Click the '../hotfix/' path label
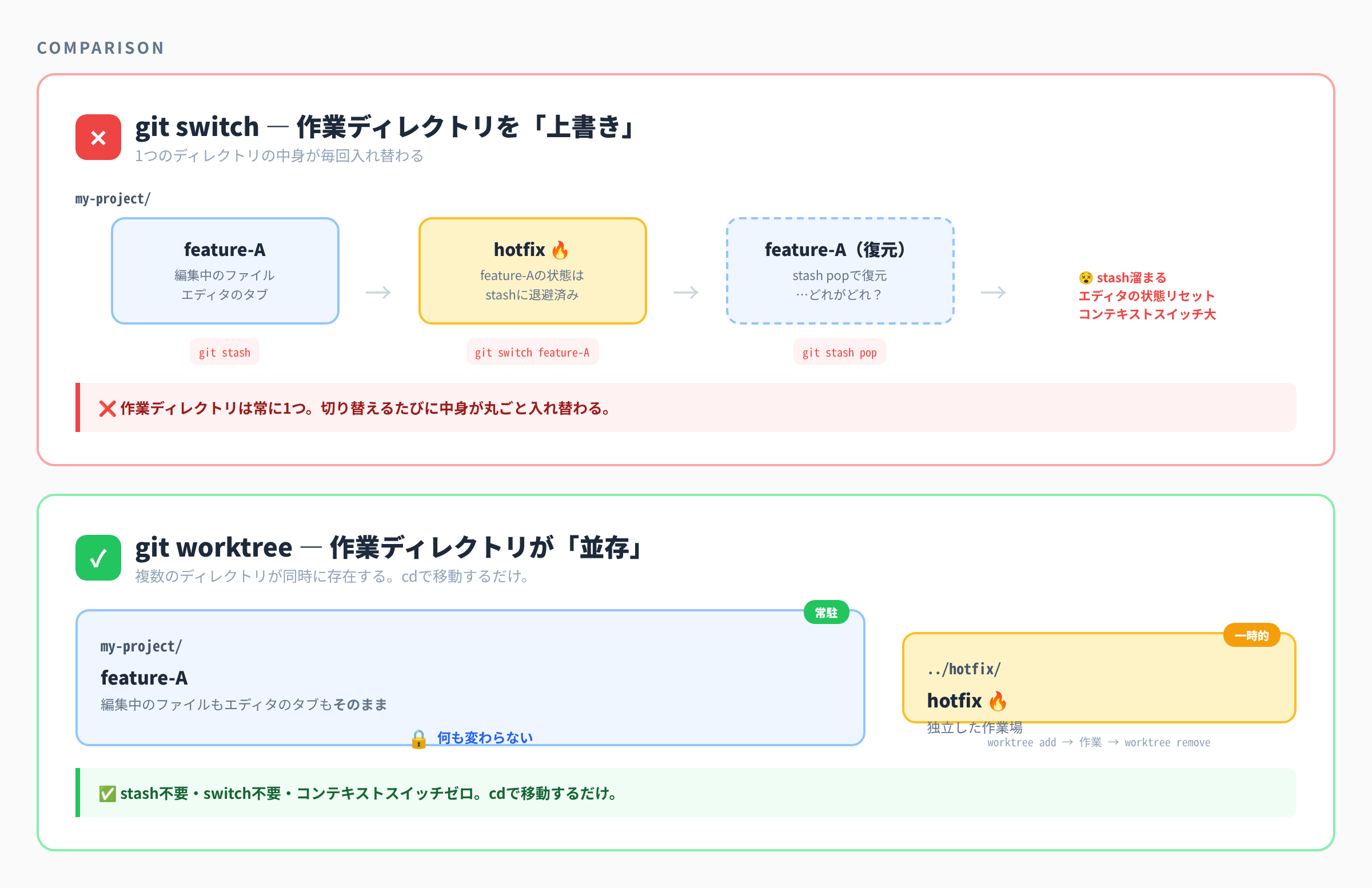The height and width of the screenshot is (888, 1372). pos(964,669)
